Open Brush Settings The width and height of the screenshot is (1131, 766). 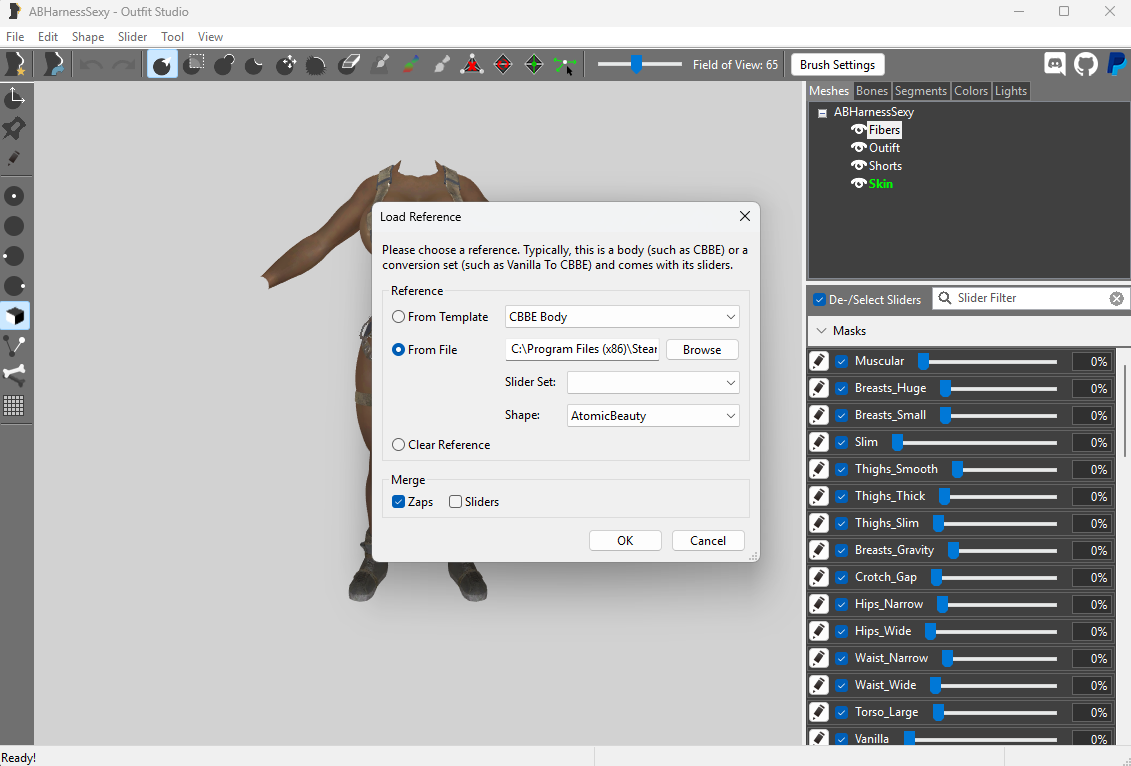pos(837,65)
